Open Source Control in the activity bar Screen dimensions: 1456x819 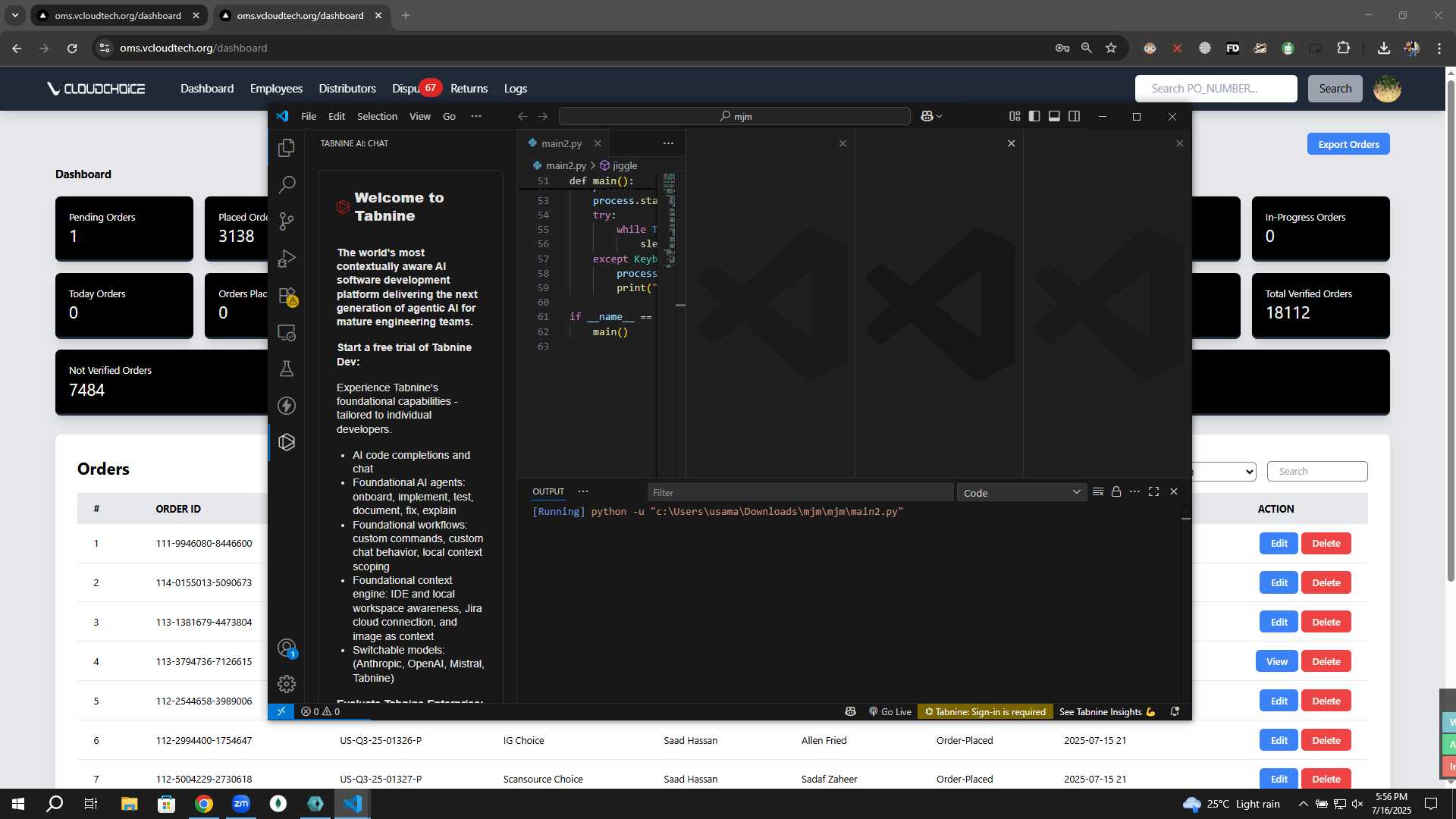287,221
